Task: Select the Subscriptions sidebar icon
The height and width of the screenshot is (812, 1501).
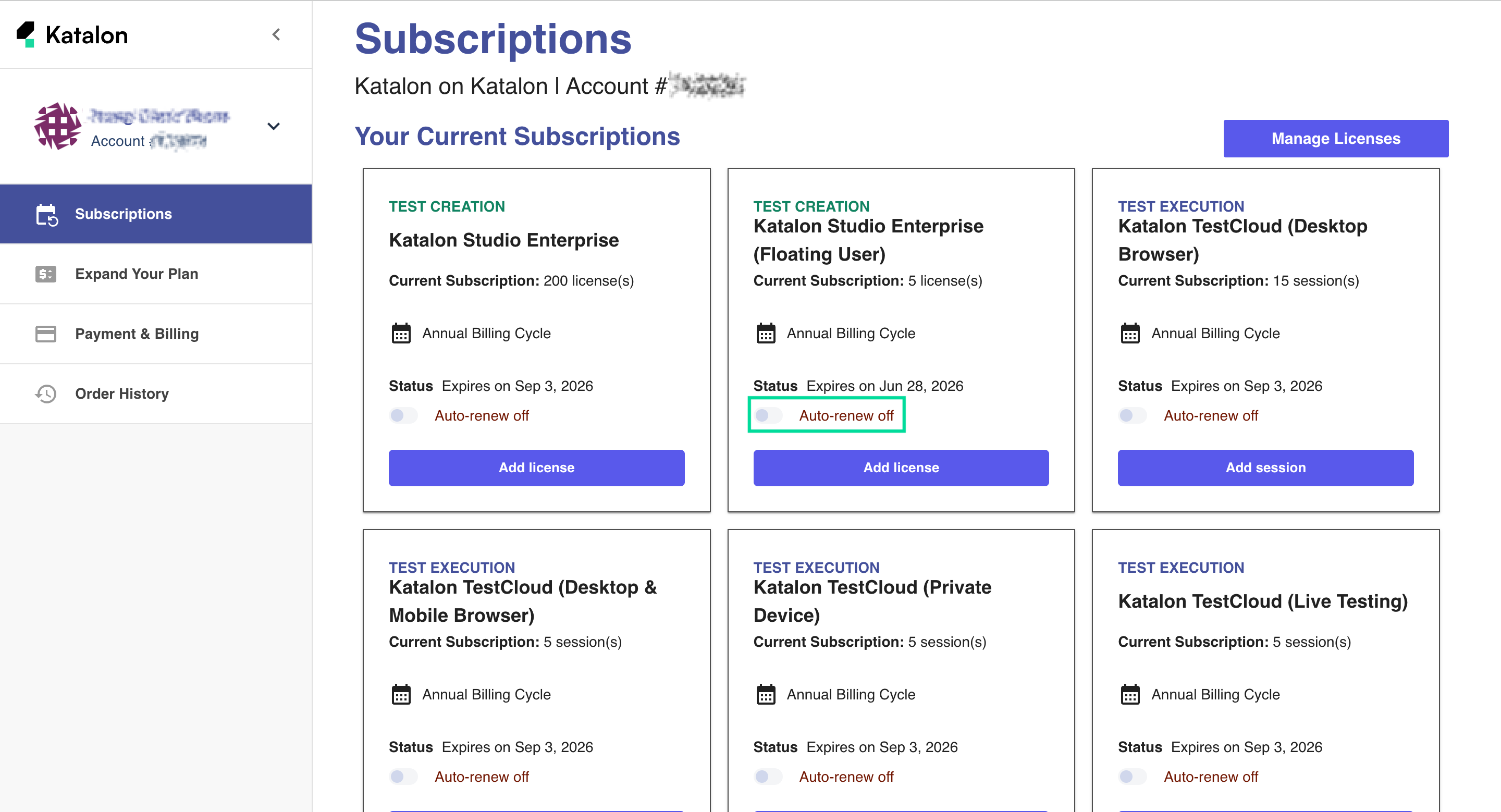Action: (45, 214)
